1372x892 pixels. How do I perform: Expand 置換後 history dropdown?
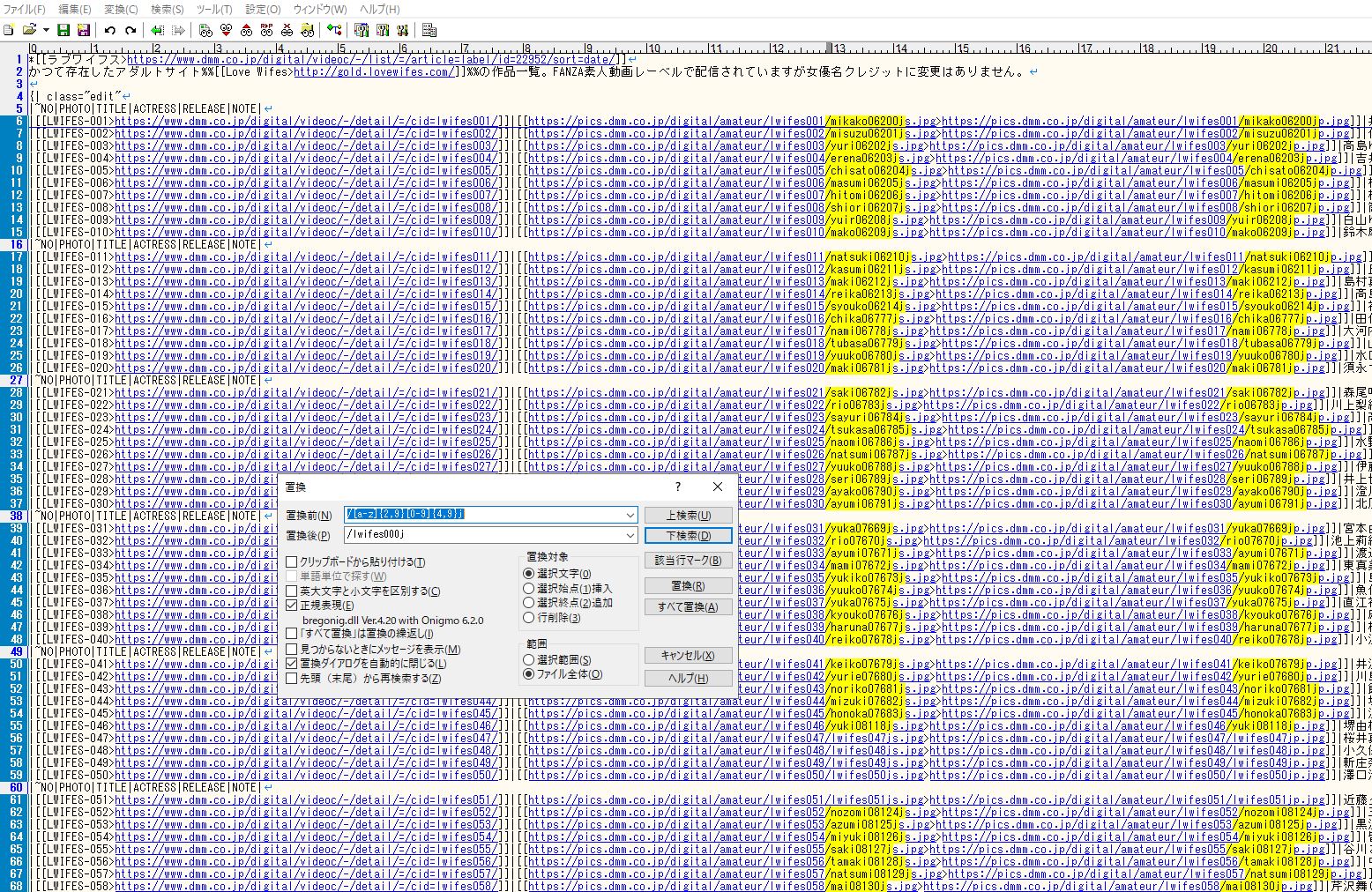[630, 535]
